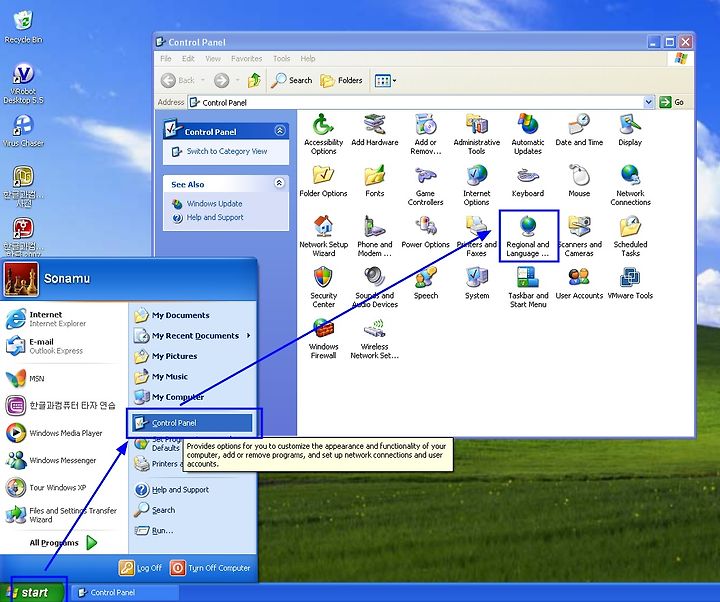Open Phone and Modem options icon
This screenshot has height=602, width=720.
[375, 236]
